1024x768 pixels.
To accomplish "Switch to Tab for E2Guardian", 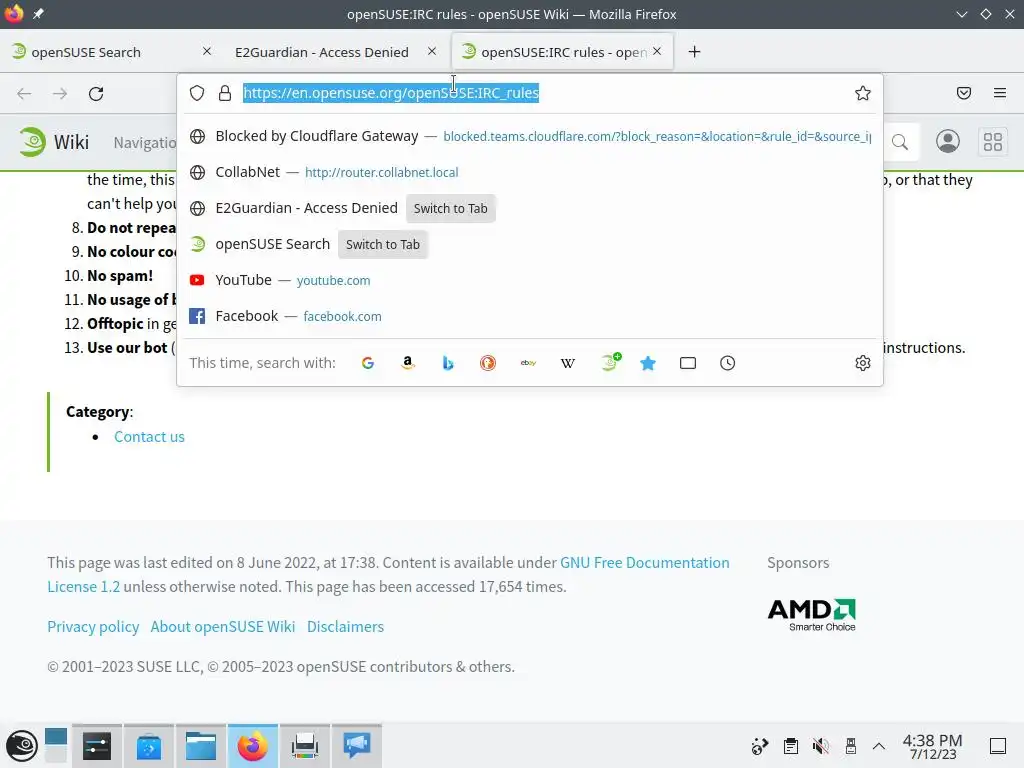I will tap(451, 208).
